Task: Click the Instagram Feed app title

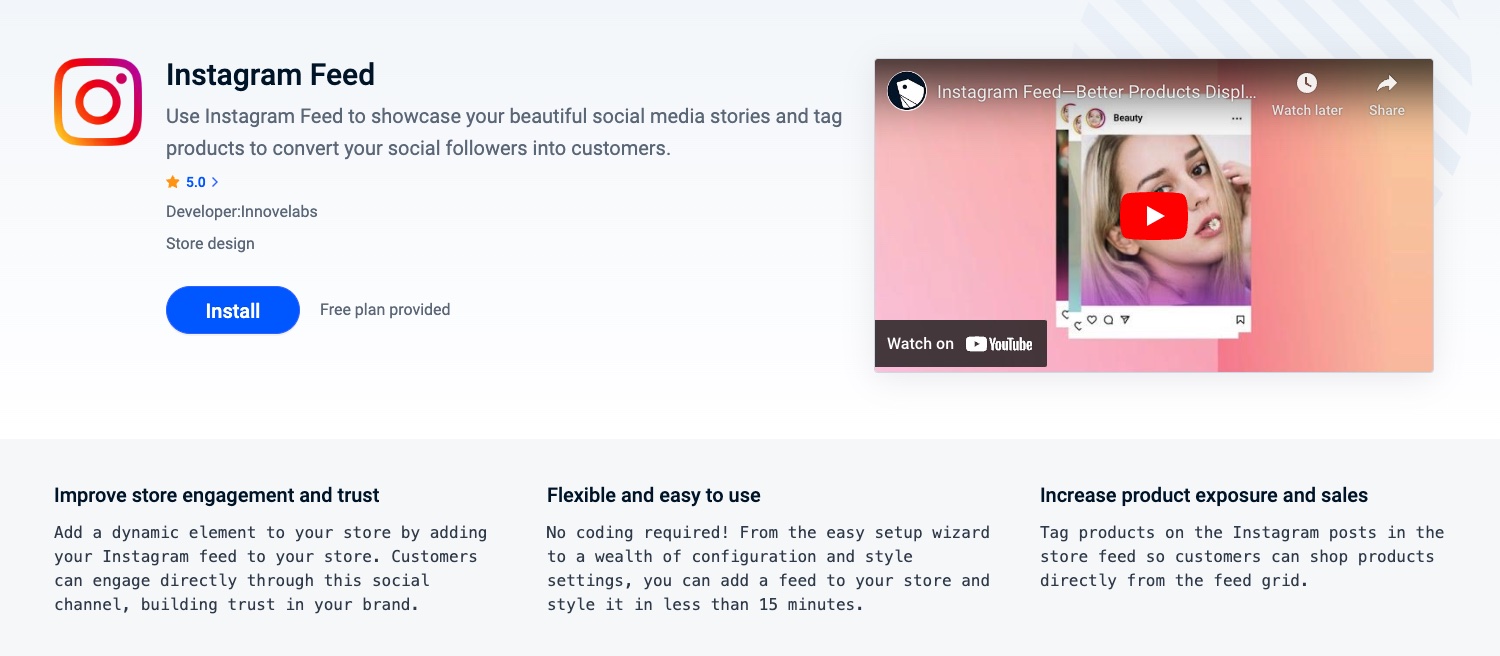Action: point(270,75)
